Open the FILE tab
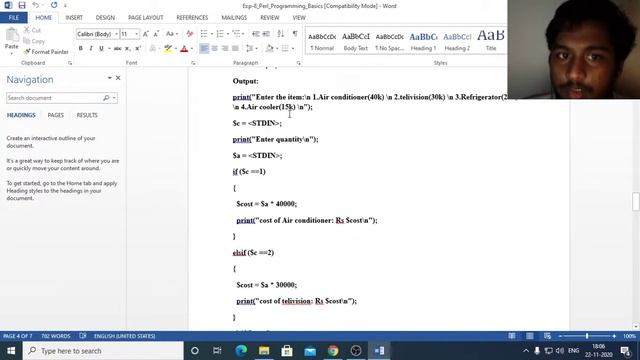The width and height of the screenshot is (640, 360). point(13,18)
